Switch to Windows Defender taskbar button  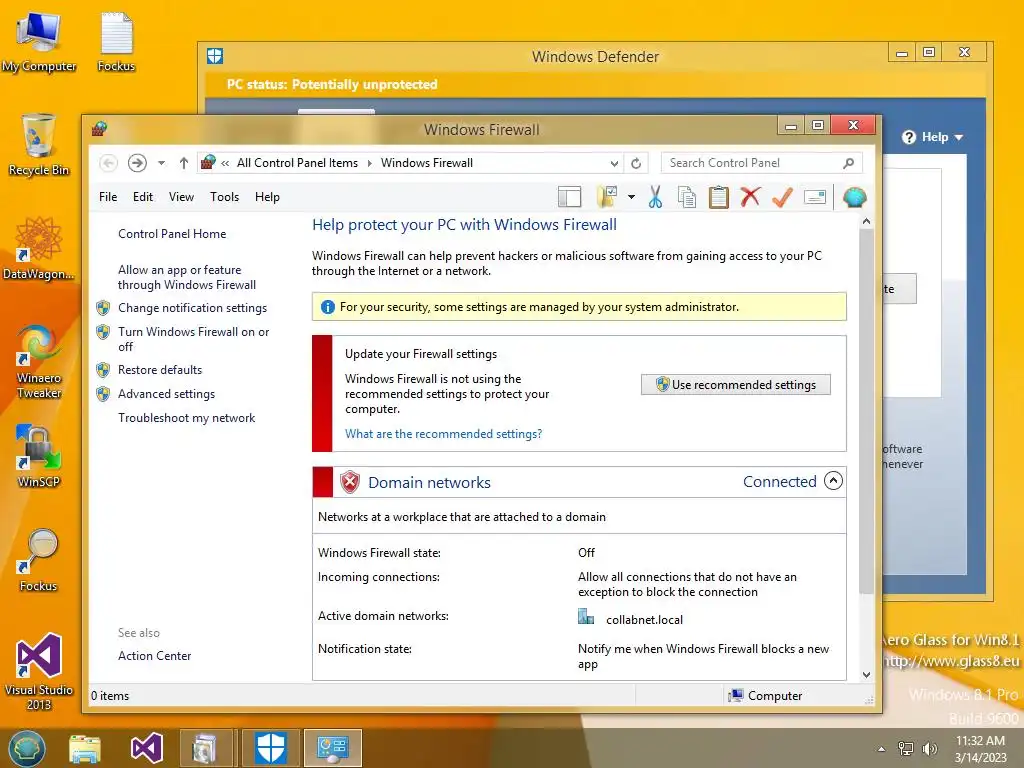270,748
